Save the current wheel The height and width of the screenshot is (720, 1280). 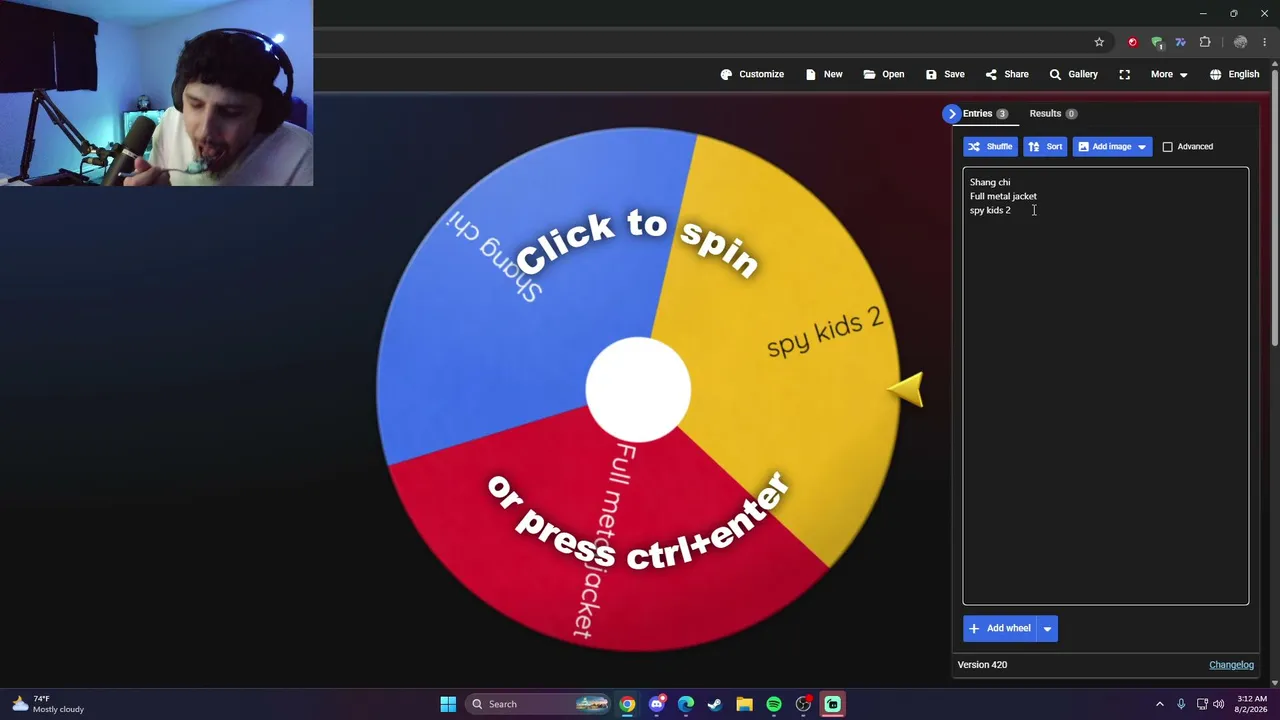(x=945, y=74)
